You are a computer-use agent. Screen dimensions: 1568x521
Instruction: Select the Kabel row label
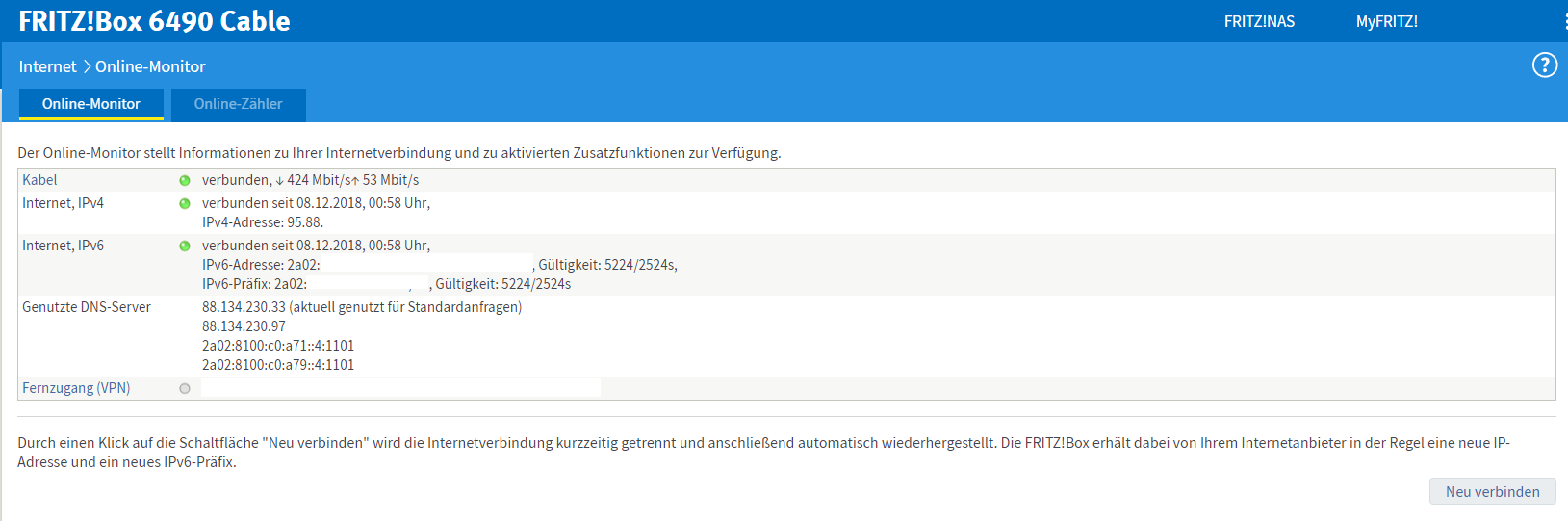(x=39, y=180)
